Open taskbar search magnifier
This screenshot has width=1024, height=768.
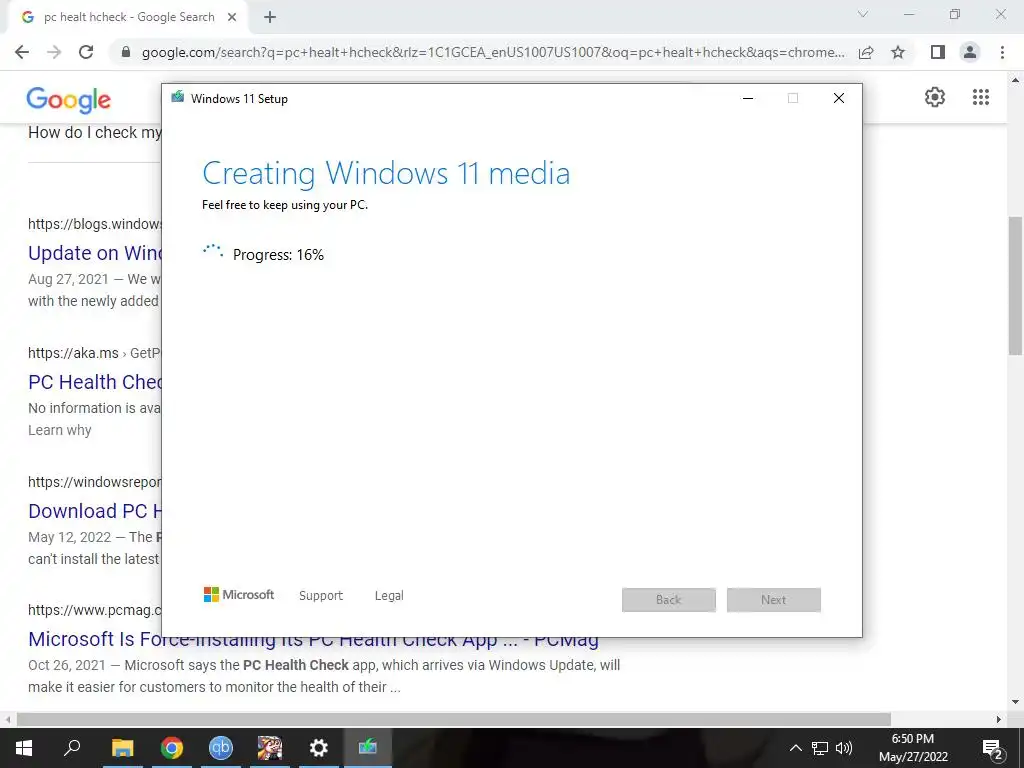pos(72,748)
